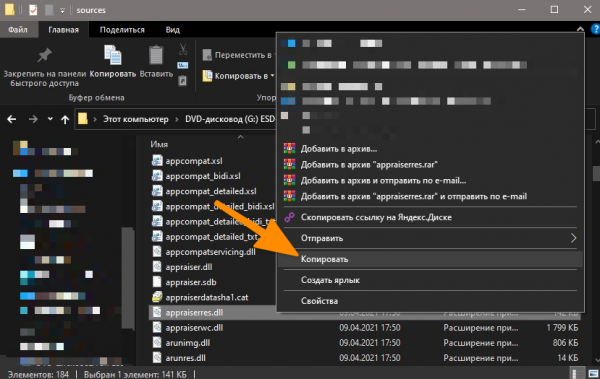Image resolution: width=600 pixels, height=379 pixels.
Task: Click size 1 799 КБ of appraiserwc.dll
Action: 562,328
